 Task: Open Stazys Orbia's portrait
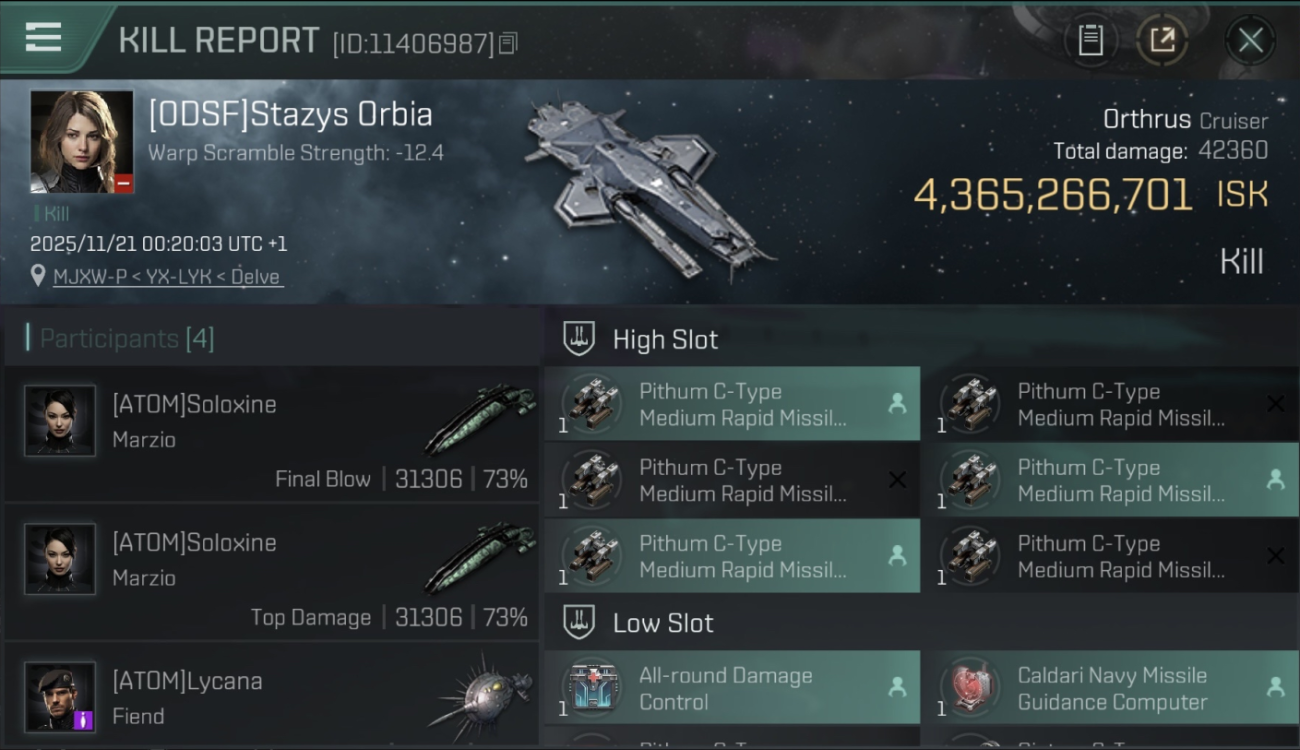82,142
